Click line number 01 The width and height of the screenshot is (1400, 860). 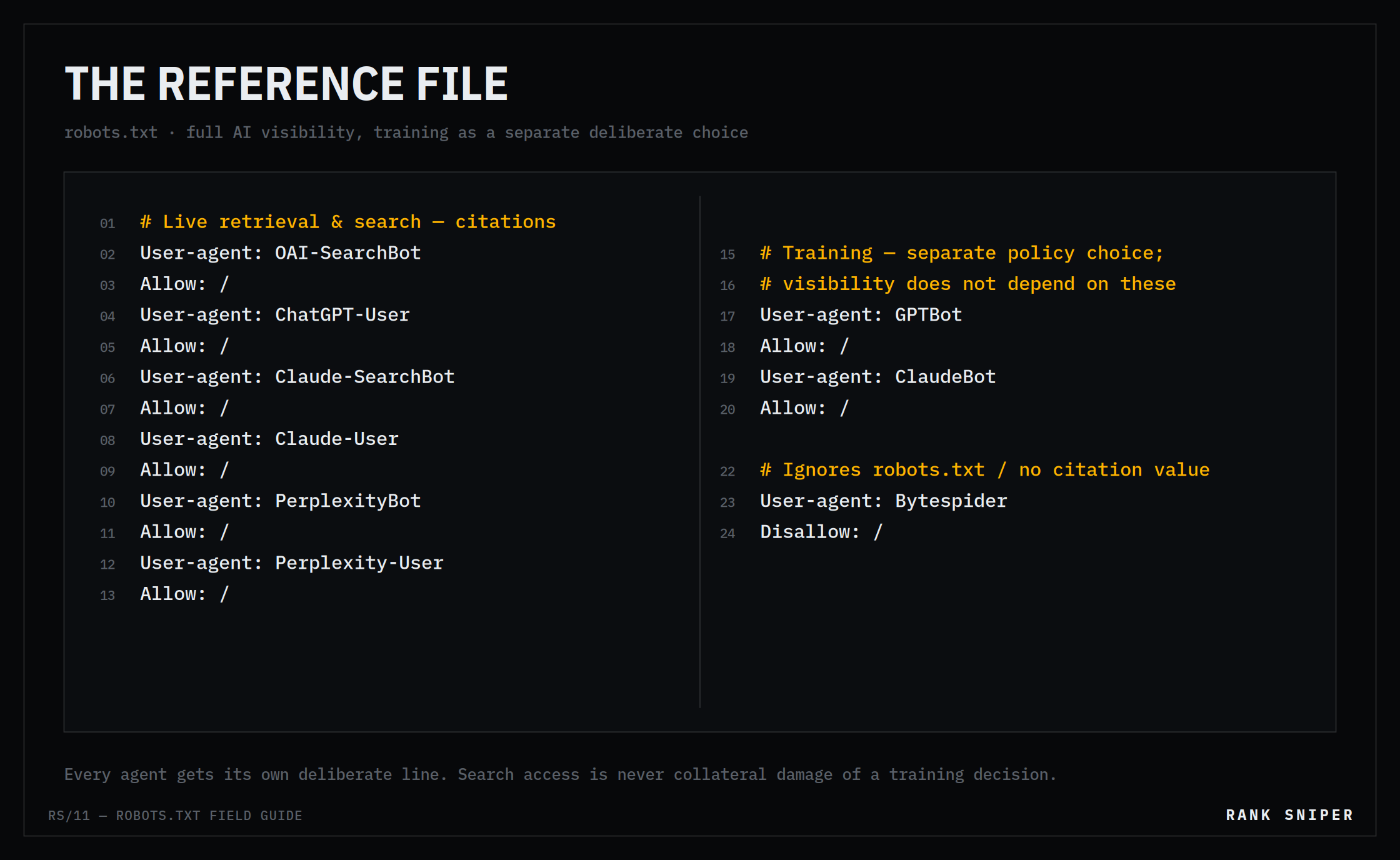107,223
